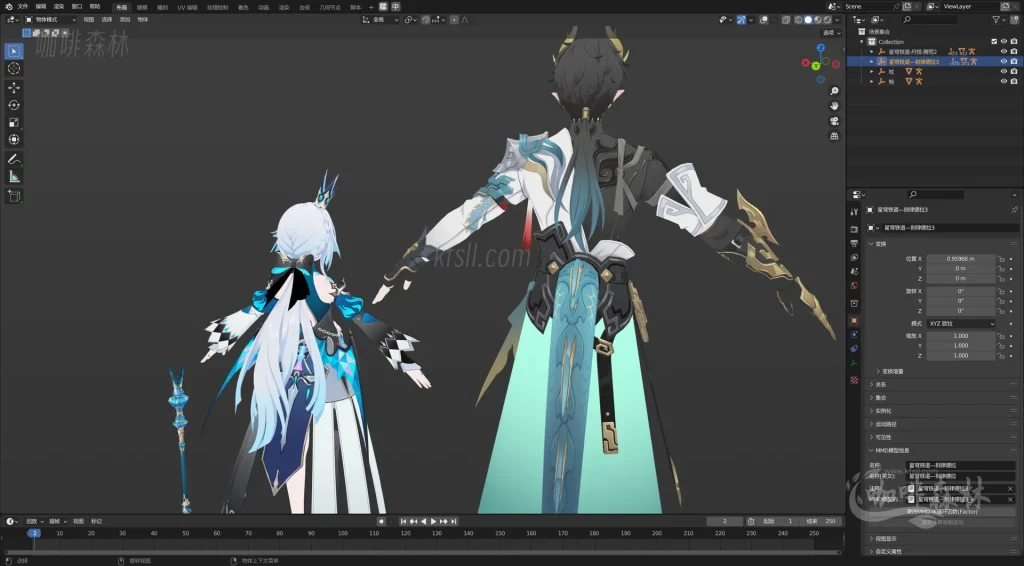Toggle camera view with camera icon
The image size is (1024, 566).
tap(834, 121)
